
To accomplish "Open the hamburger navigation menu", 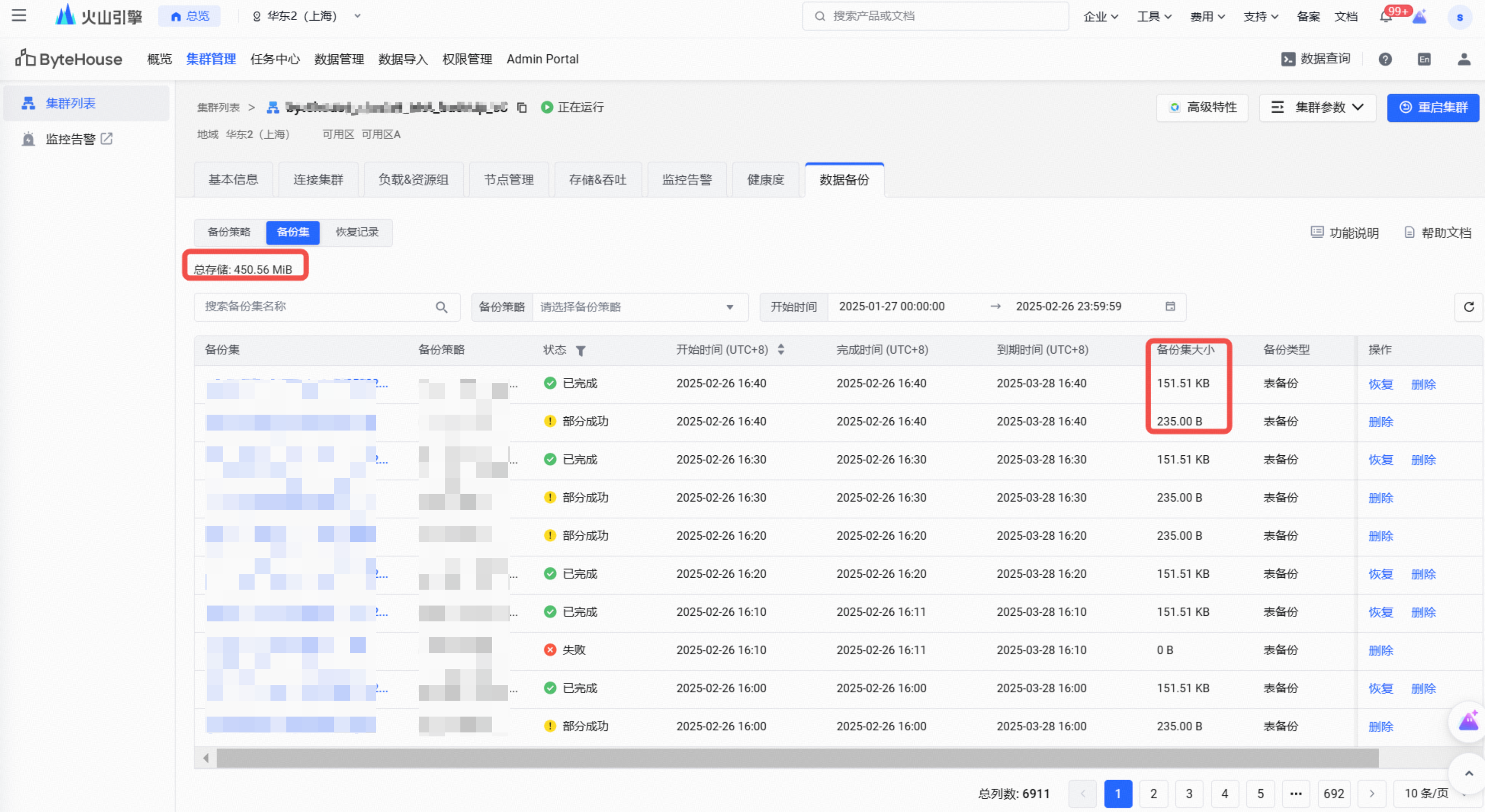I will 19,16.
